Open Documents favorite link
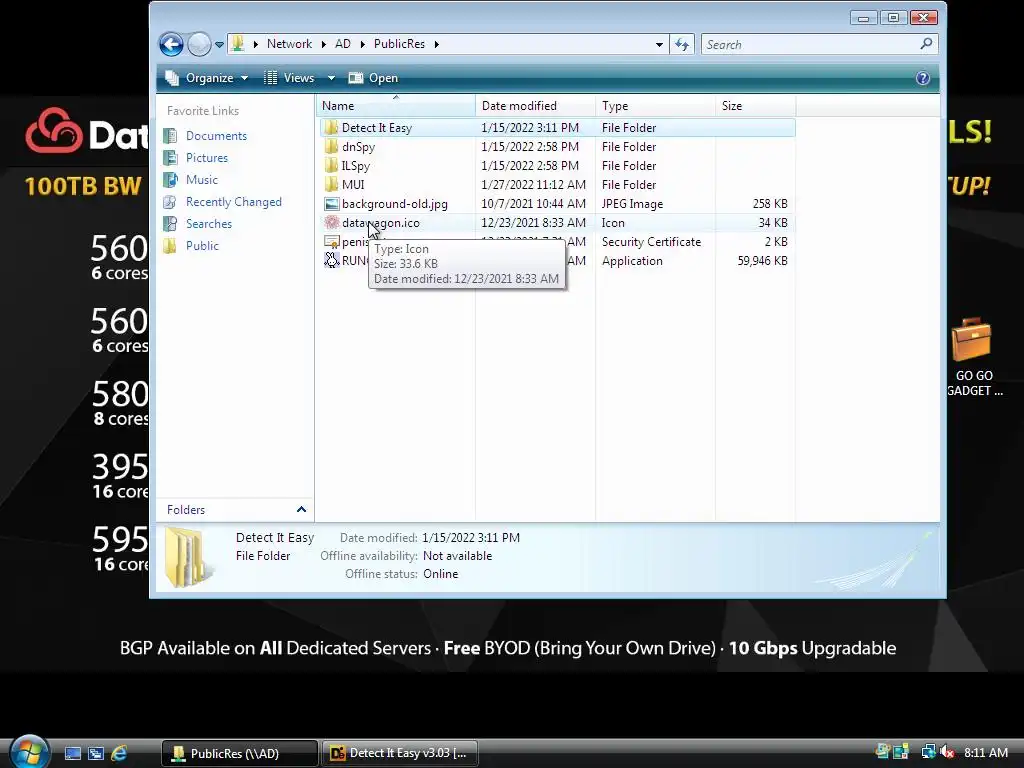The width and height of the screenshot is (1024, 768). [x=216, y=136]
